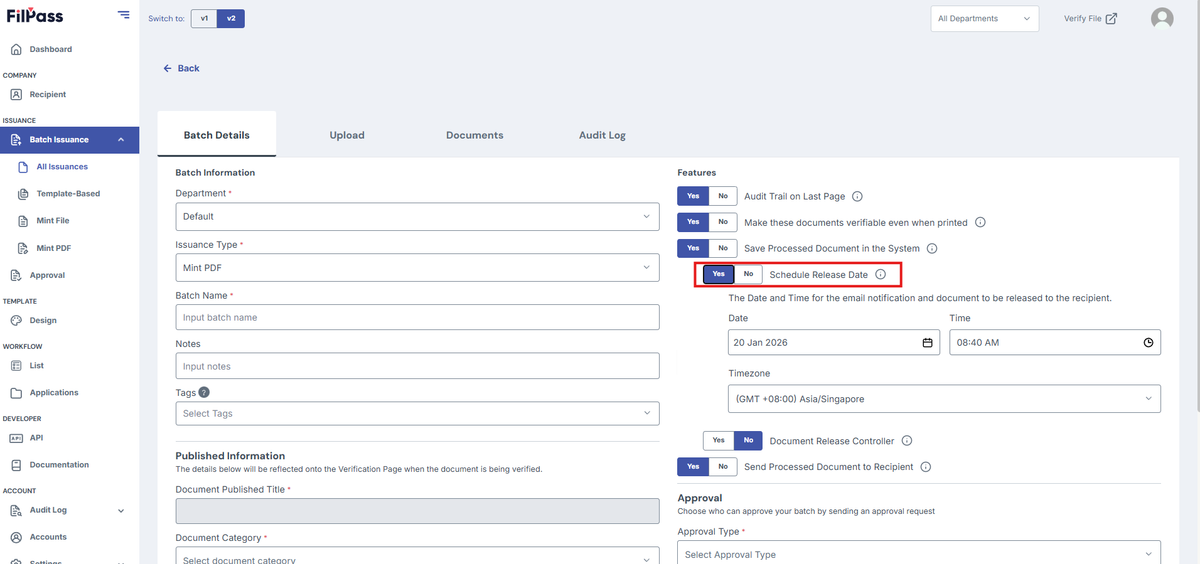The image size is (1200, 564).
Task: Click the Batch Name input field
Action: tap(417, 317)
